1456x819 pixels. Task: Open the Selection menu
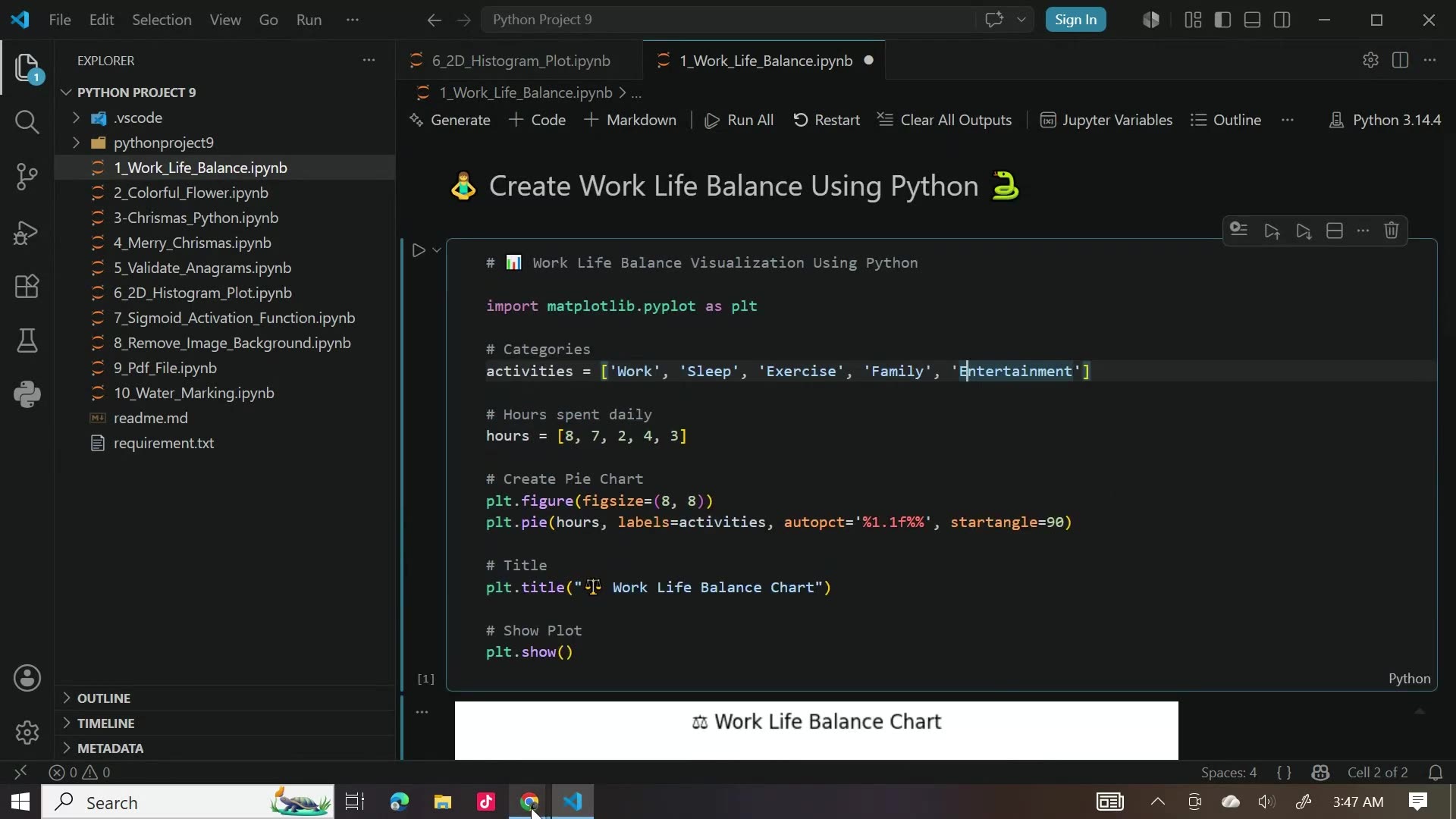point(162,20)
